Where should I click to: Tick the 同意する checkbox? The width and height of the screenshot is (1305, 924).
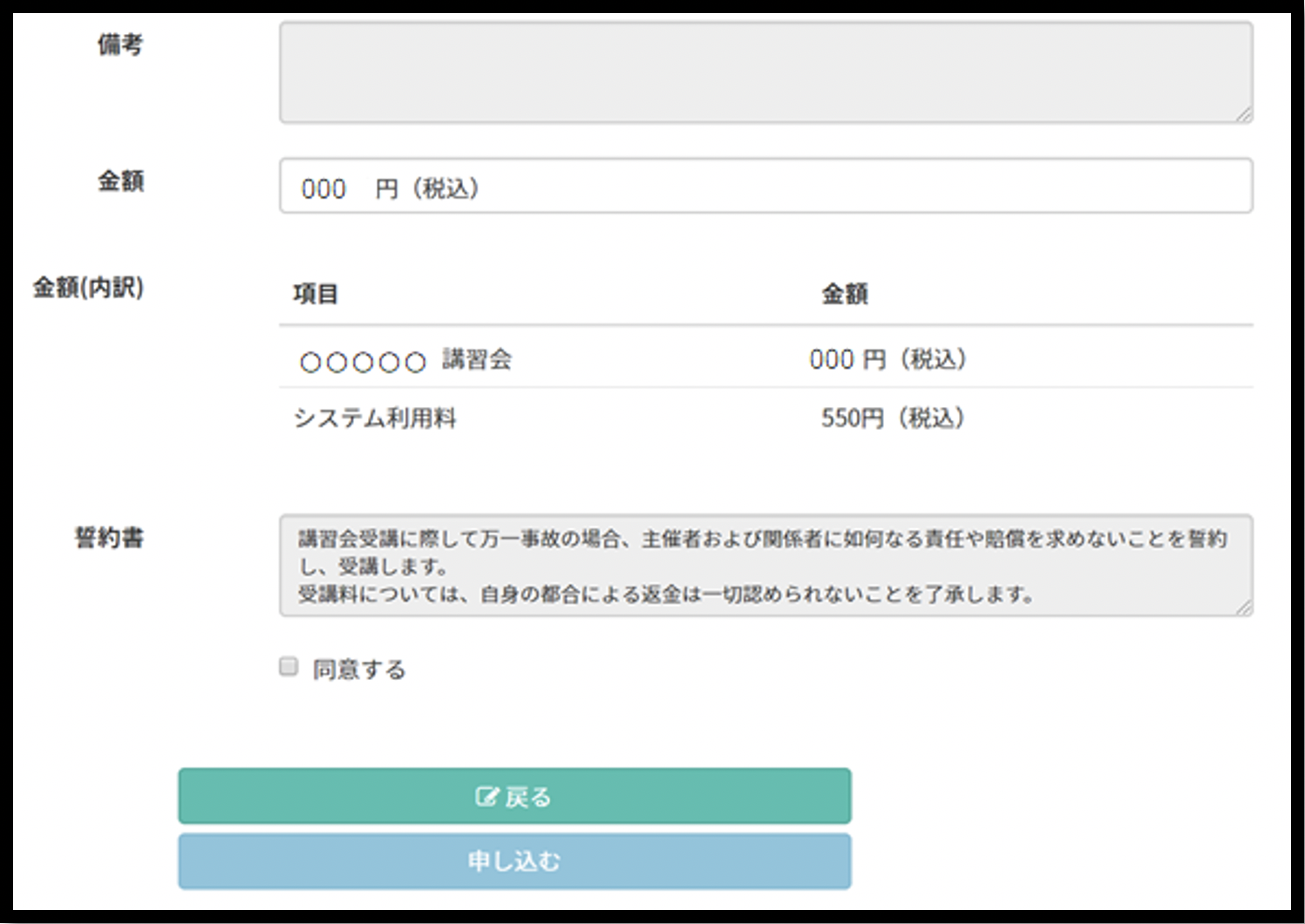[x=289, y=667]
